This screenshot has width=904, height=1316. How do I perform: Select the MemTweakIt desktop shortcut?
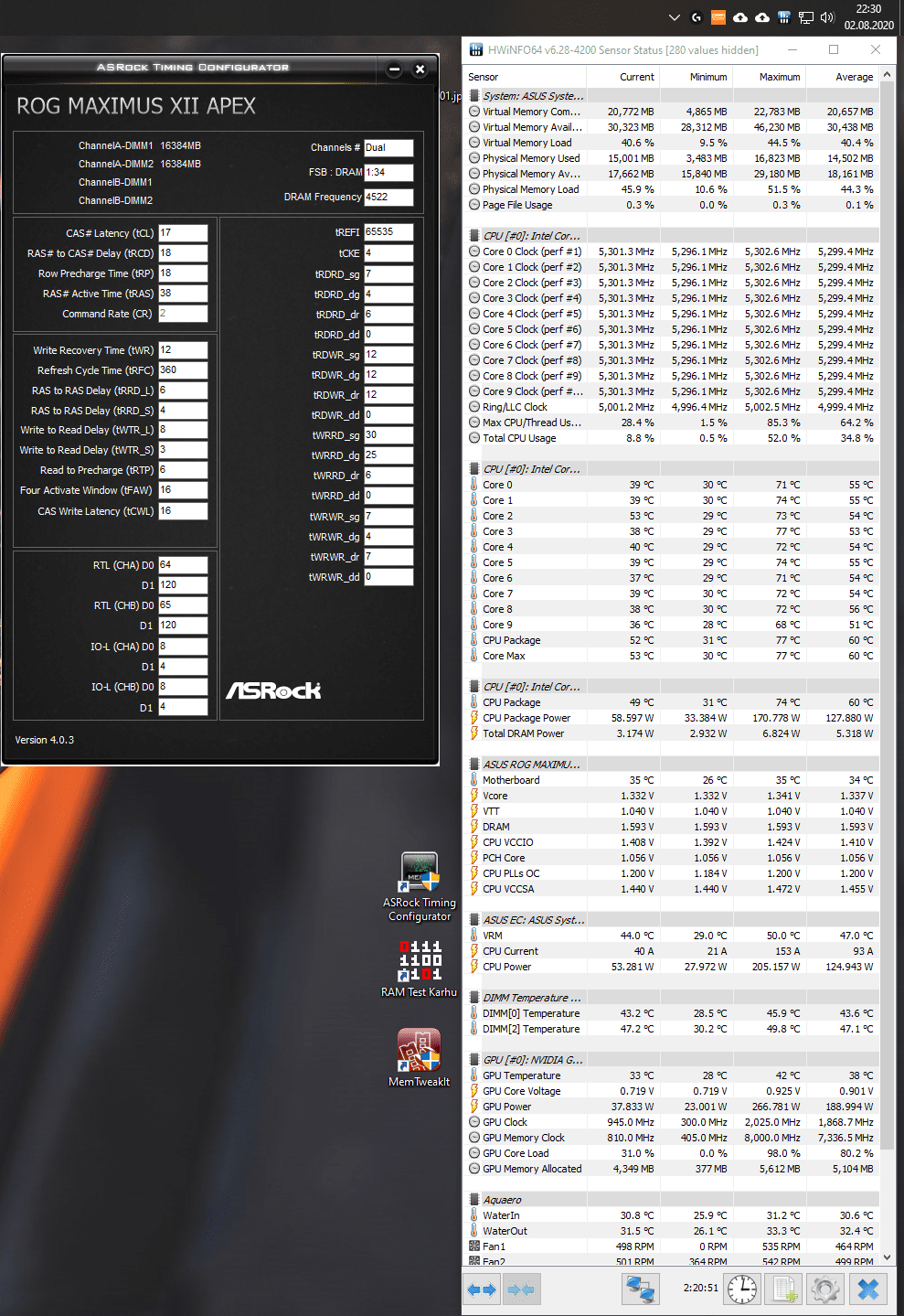point(420,1058)
